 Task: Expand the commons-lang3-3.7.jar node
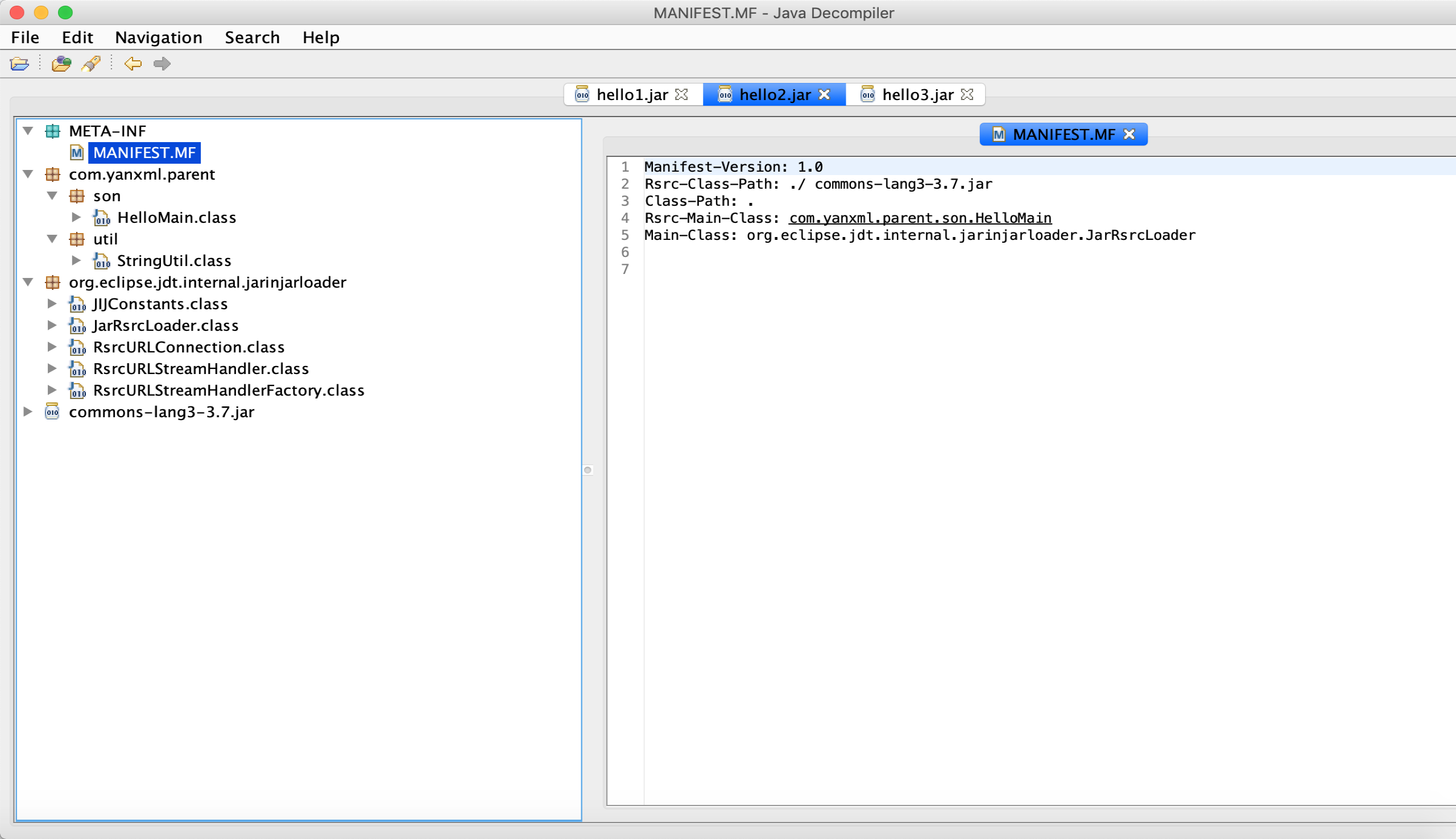(x=28, y=412)
